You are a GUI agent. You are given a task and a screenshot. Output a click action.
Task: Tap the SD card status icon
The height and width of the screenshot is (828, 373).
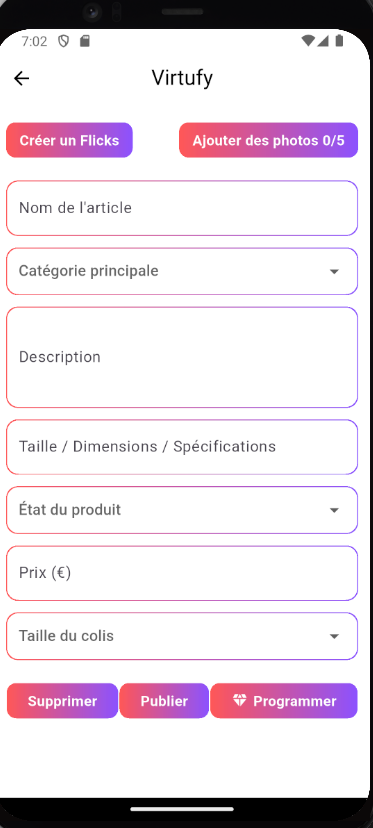tap(85, 41)
